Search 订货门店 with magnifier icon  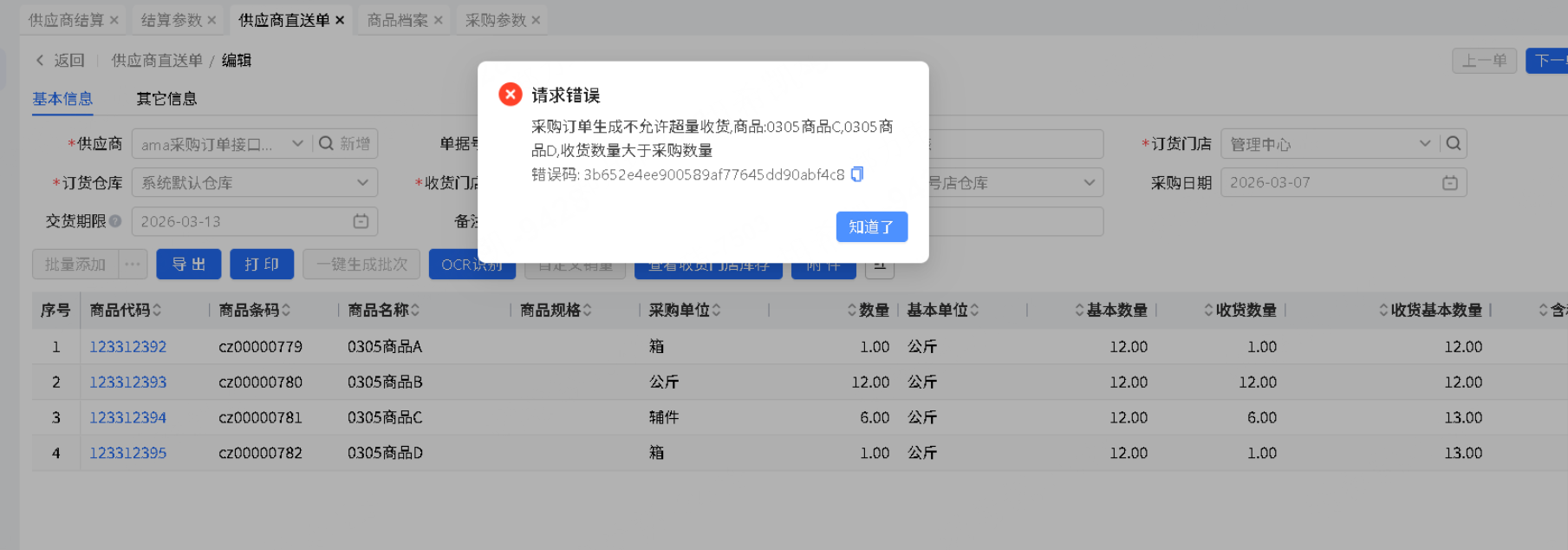click(x=1454, y=143)
